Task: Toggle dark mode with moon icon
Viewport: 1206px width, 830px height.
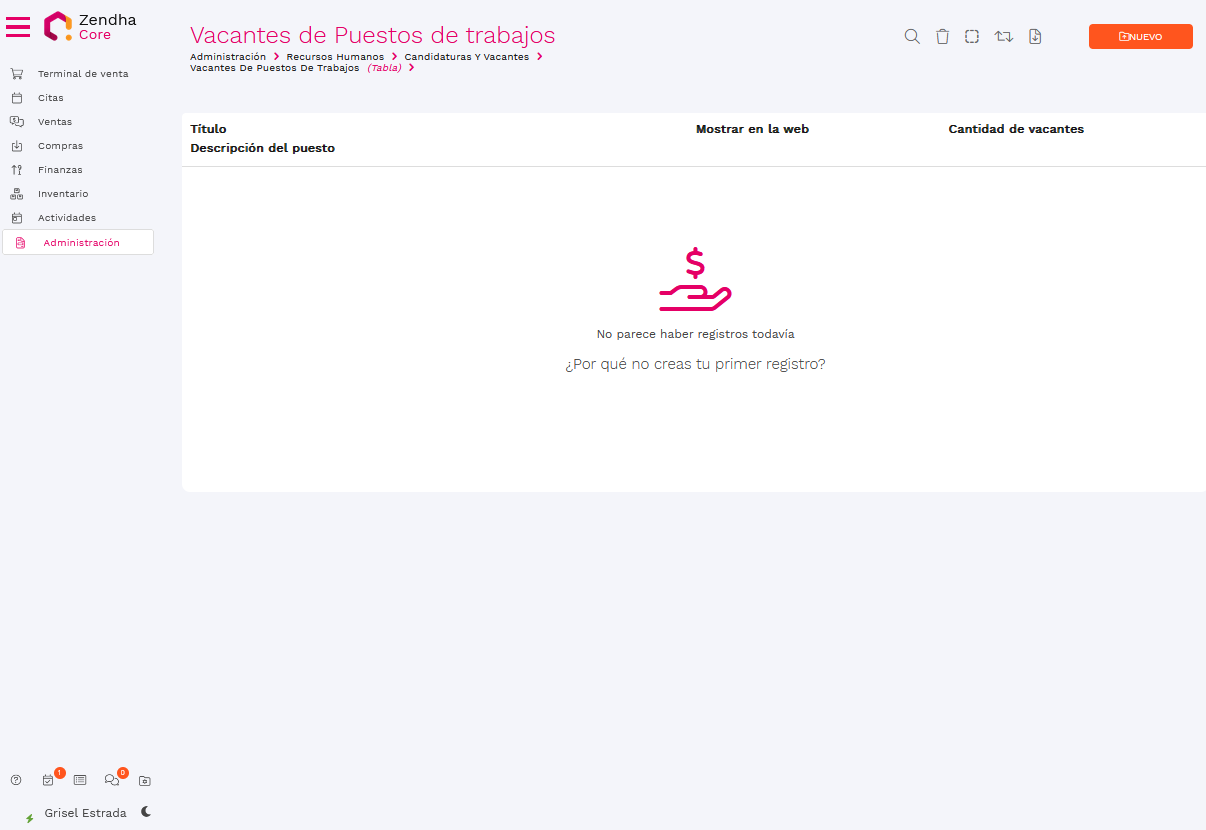Action: [x=146, y=812]
